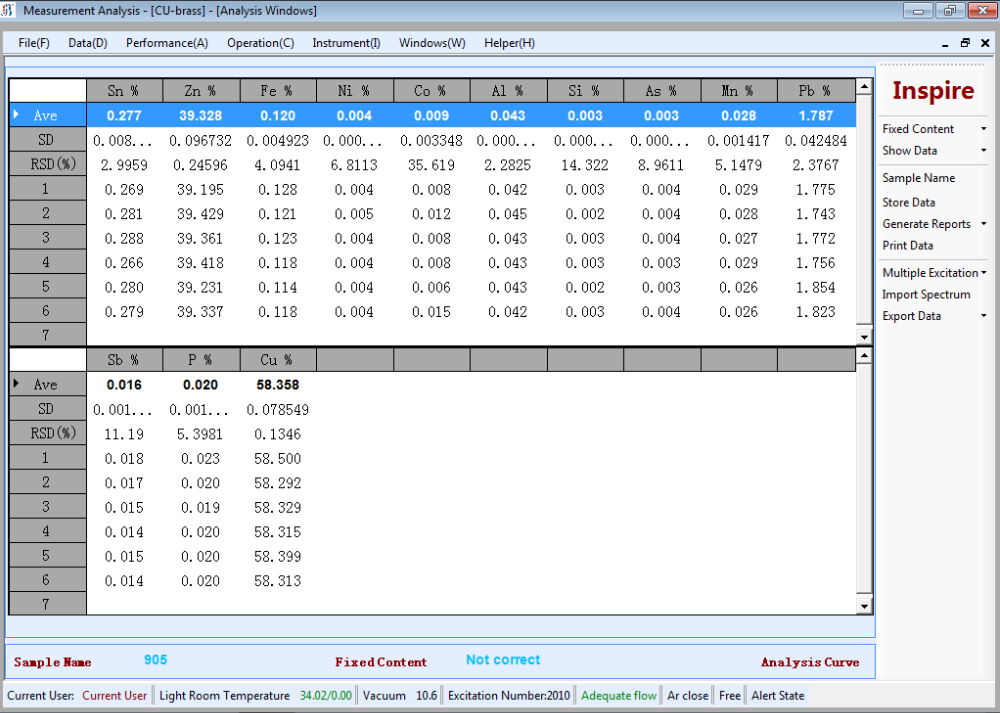
Task: Click Import Spectrum in the sidebar
Action: pos(926,295)
